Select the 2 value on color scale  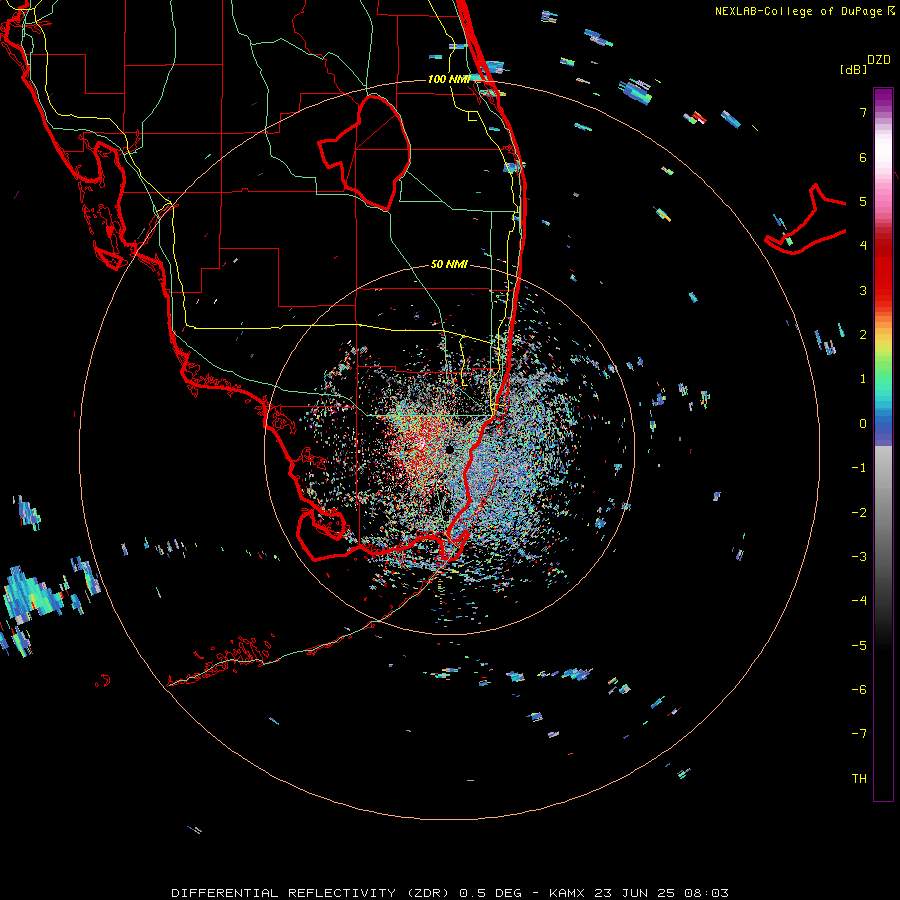[863, 335]
